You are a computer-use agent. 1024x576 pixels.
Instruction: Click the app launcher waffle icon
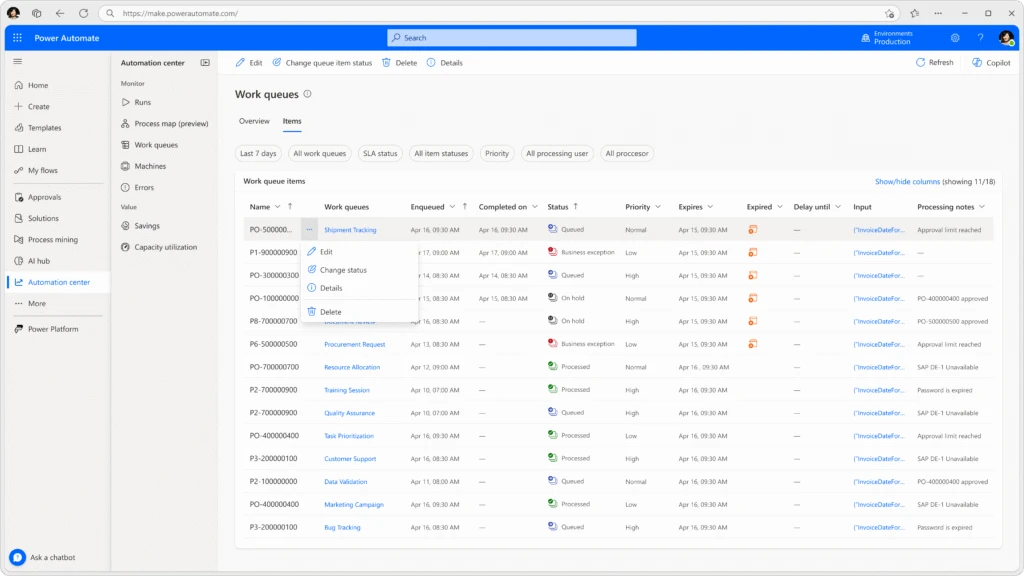18,38
